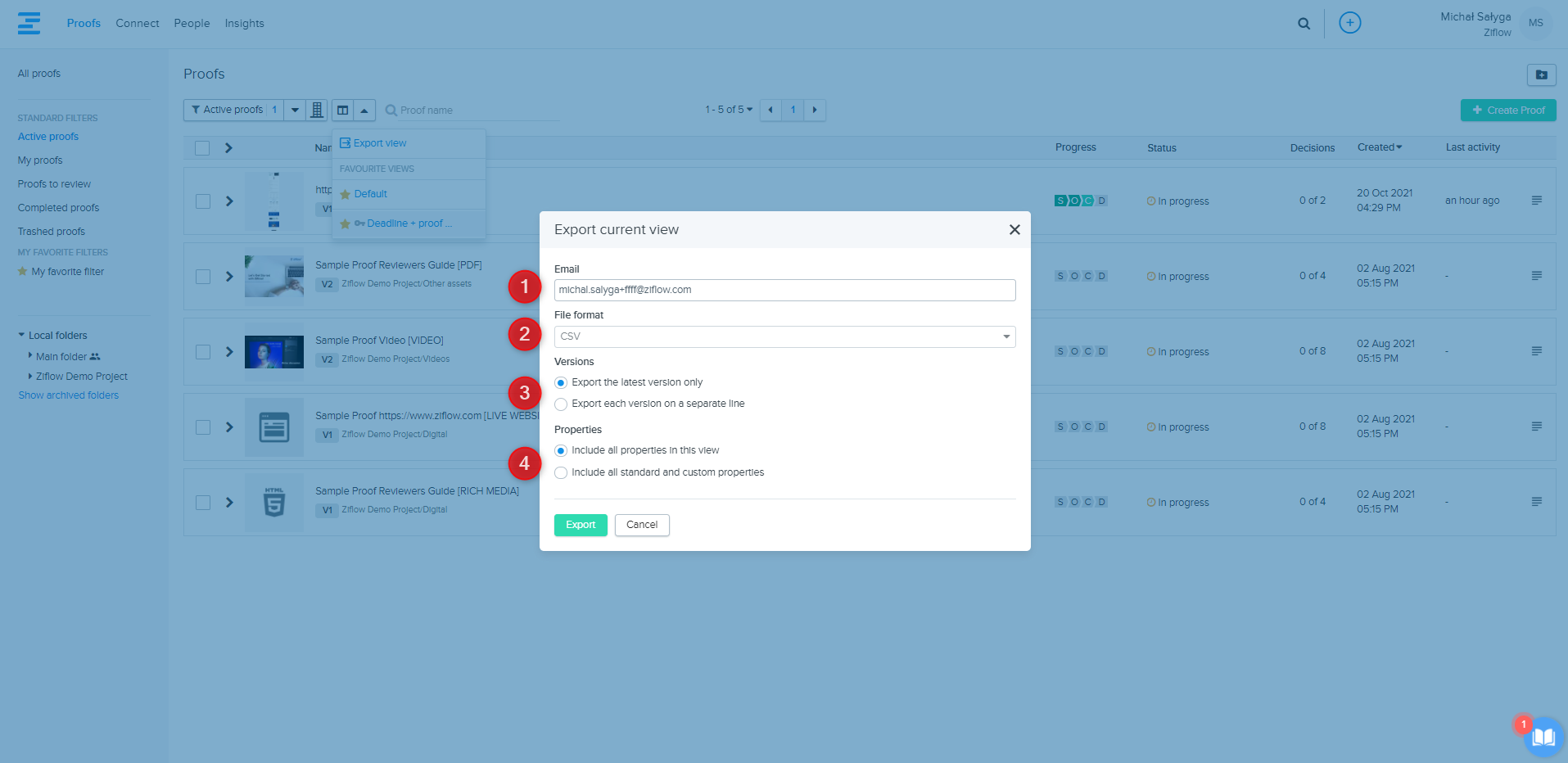Viewport: 1568px width, 763px height.
Task: Choose Default favourite view
Action: tap(370, 194)
